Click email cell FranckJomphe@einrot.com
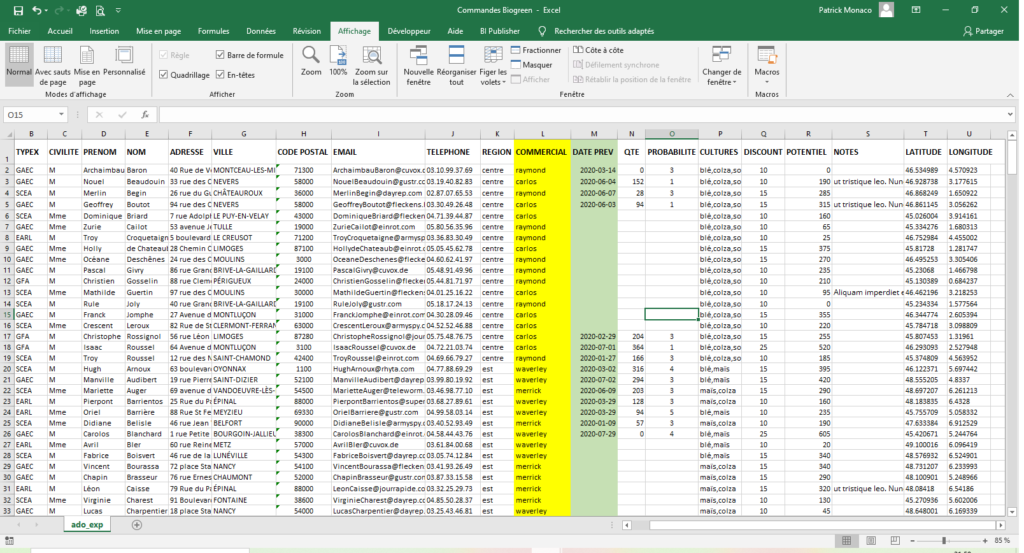Screen dimensions: 1024x553 pyautogui.click(x=378, y=315)
